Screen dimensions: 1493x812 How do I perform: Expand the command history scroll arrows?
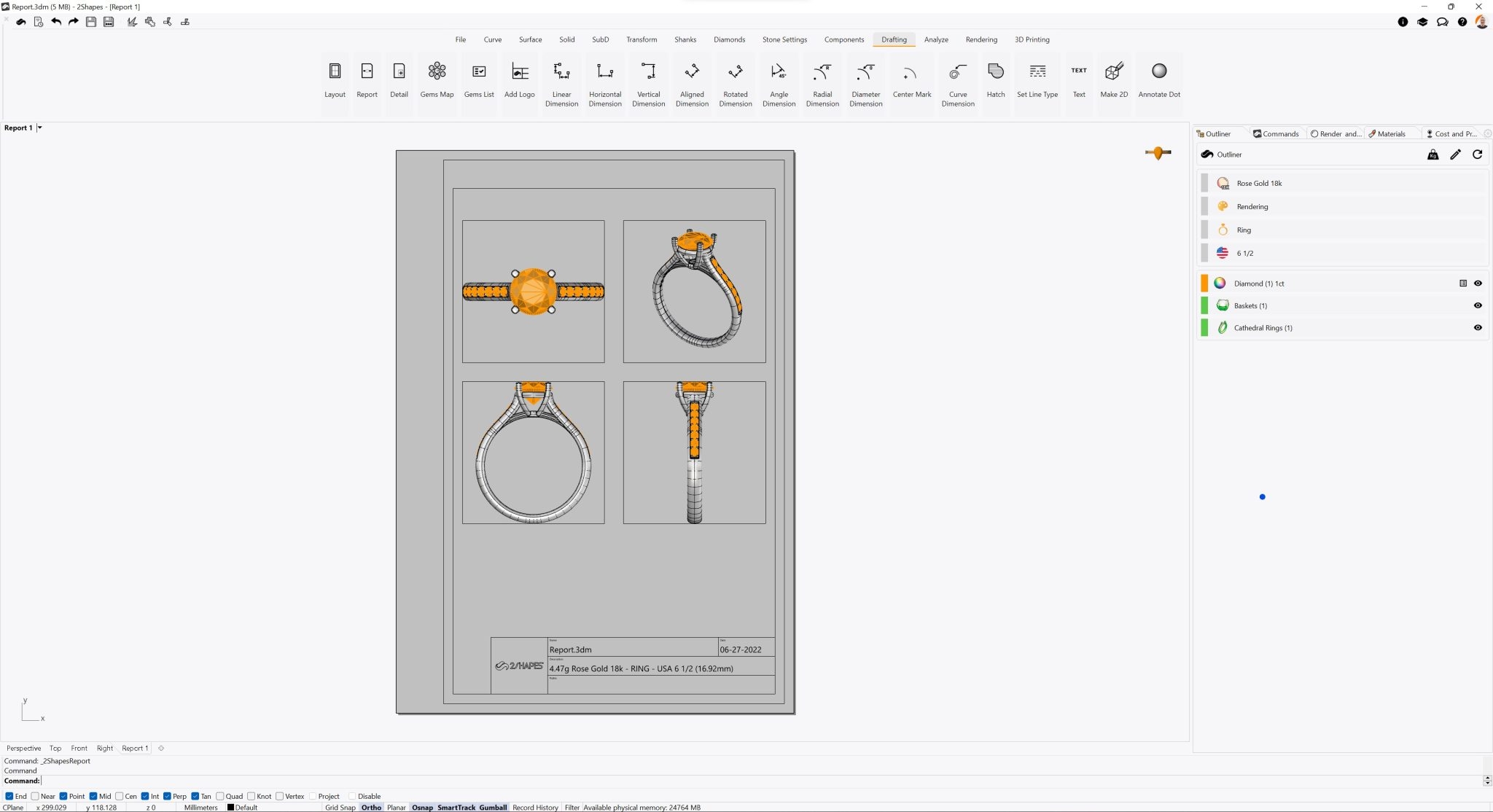(x=1487, y=781)
